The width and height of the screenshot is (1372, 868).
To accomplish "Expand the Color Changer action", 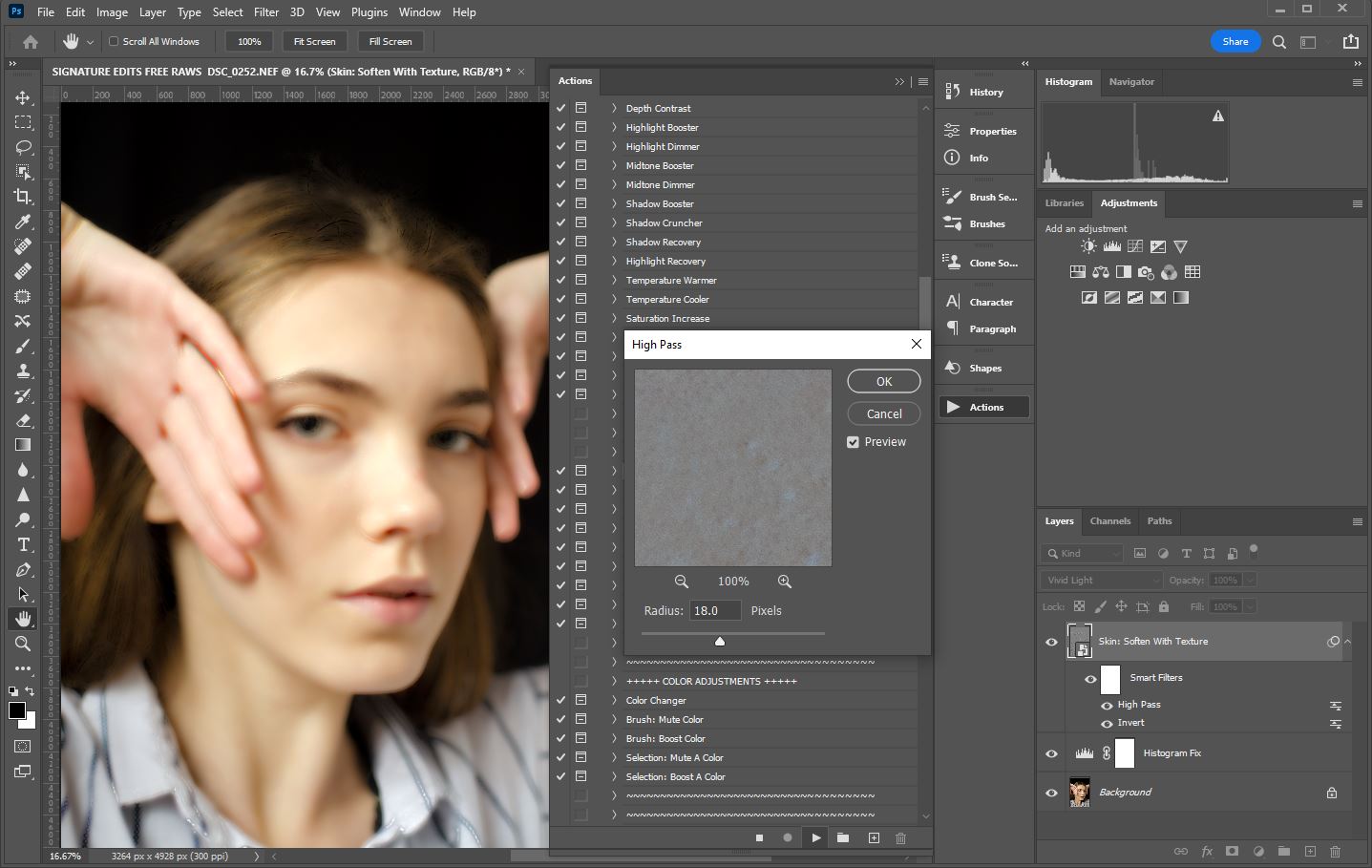I will 614,701.
